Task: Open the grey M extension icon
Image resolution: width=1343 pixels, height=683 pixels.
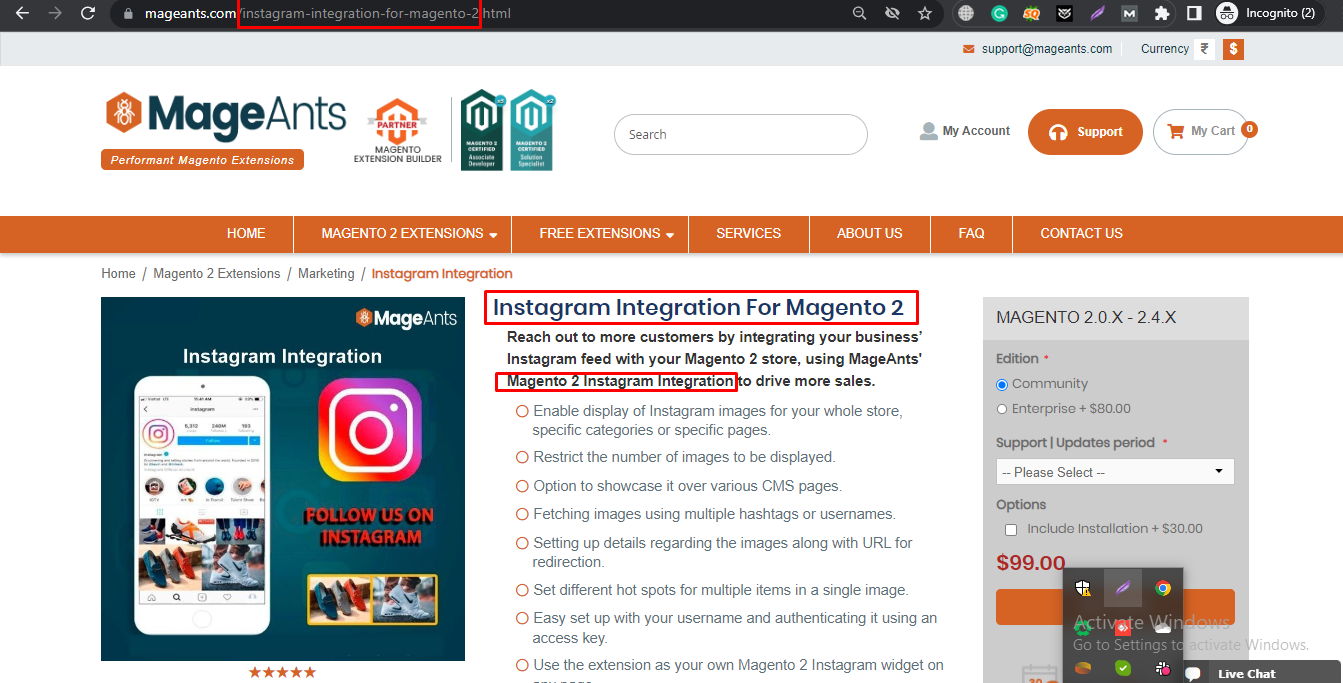Action: pos(1129,14)
